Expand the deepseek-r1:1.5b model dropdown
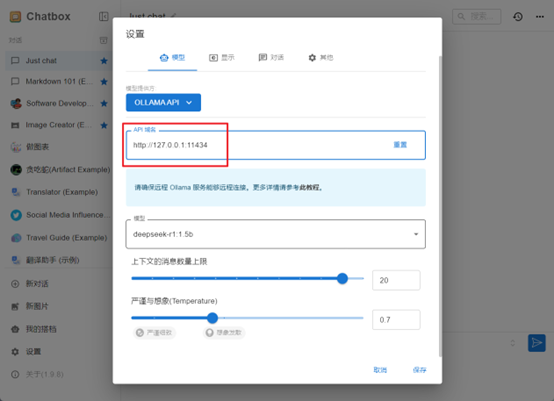 pyautogui.click(x=276, y=234)
